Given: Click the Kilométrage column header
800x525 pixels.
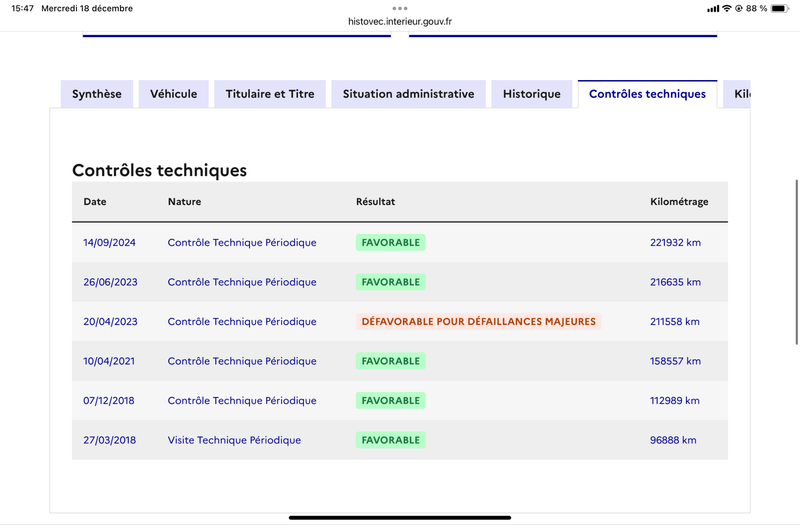Looking at the screenshot, I should coord(679,202).
